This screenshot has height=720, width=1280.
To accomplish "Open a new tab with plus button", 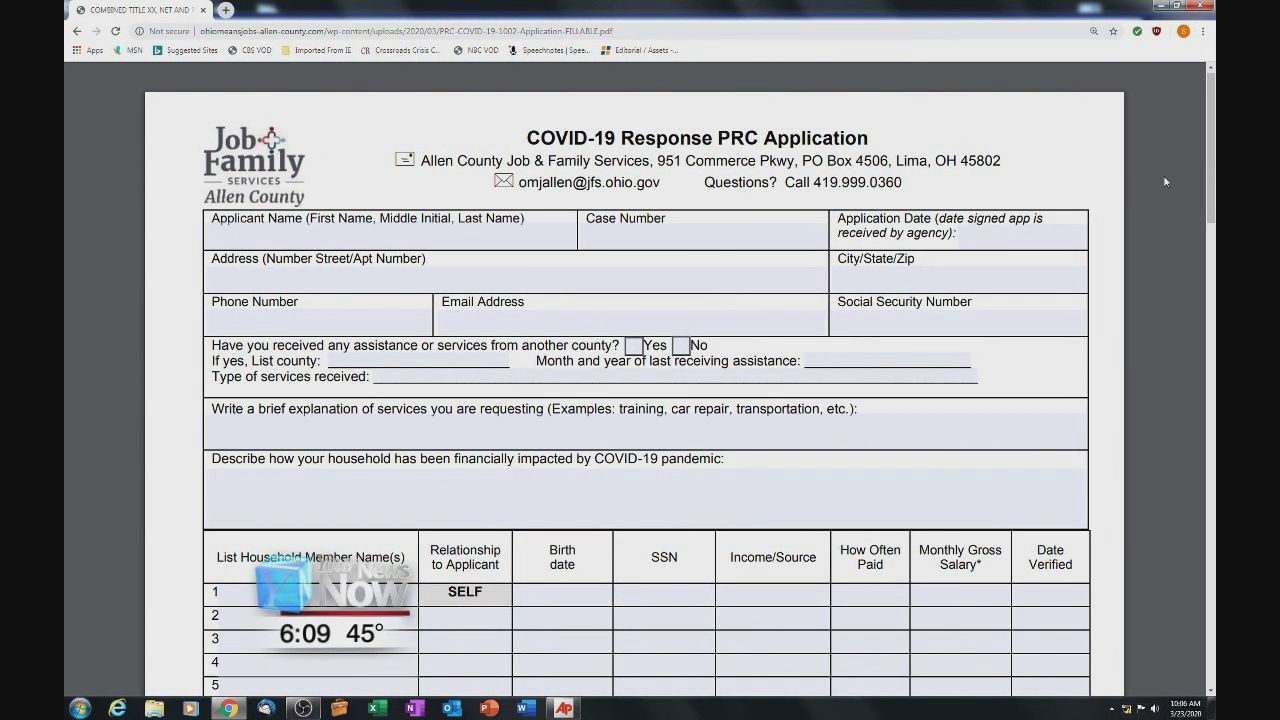I will point(226,10).
